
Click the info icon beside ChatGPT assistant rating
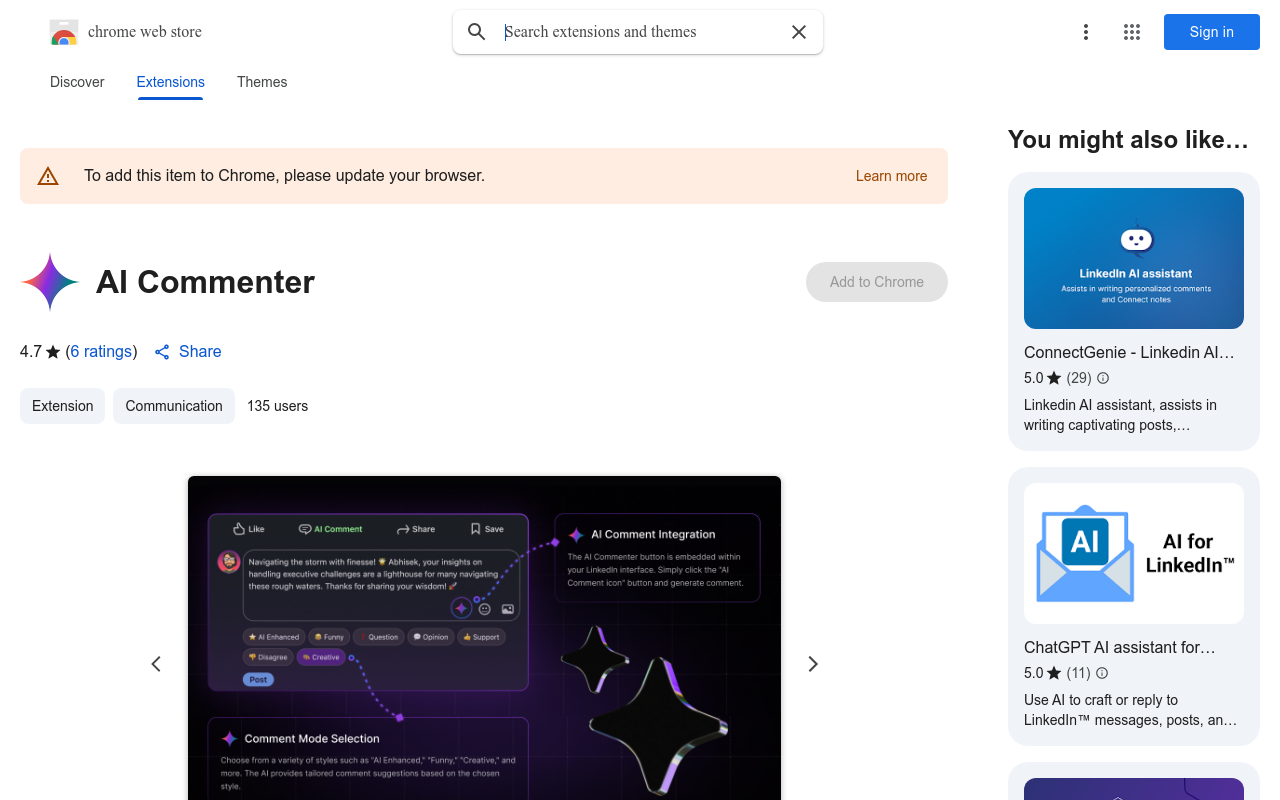click(1103, 673)
